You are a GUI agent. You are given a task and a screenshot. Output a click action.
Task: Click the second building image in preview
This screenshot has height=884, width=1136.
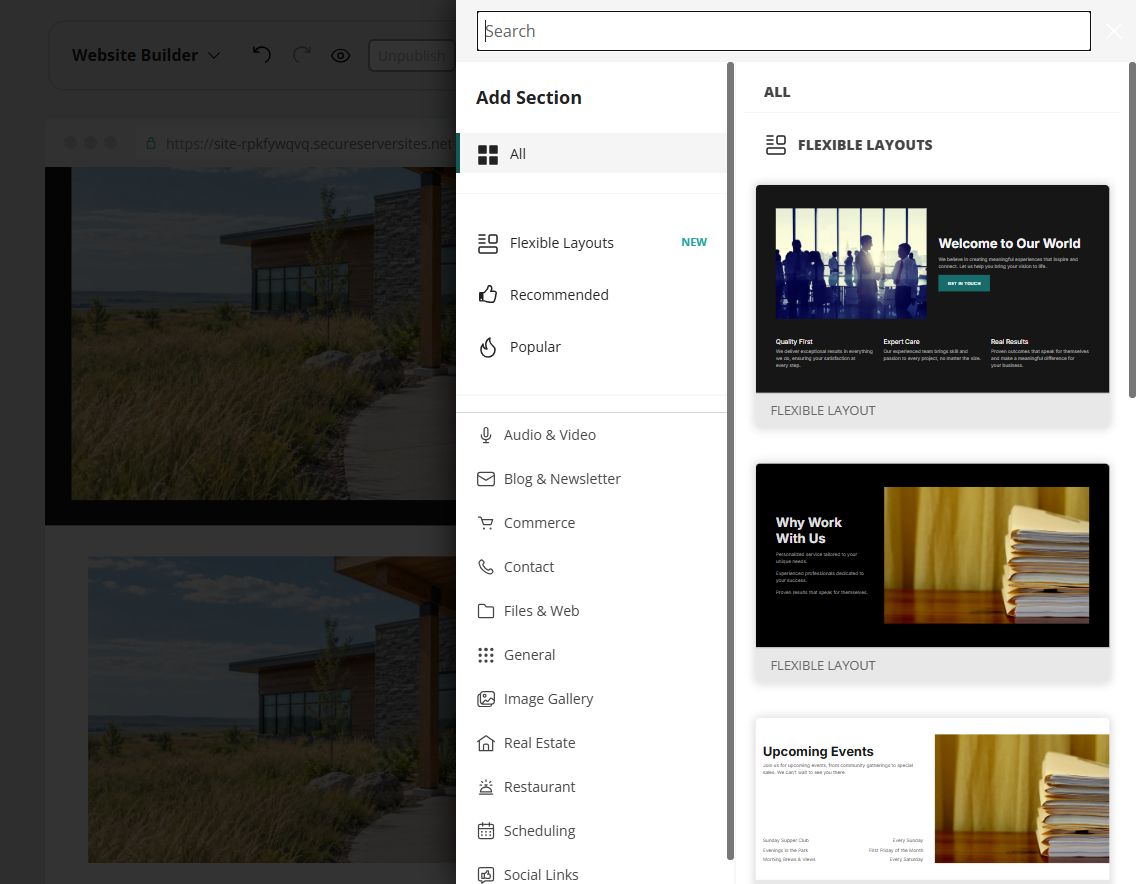click(x=272, y=709)
